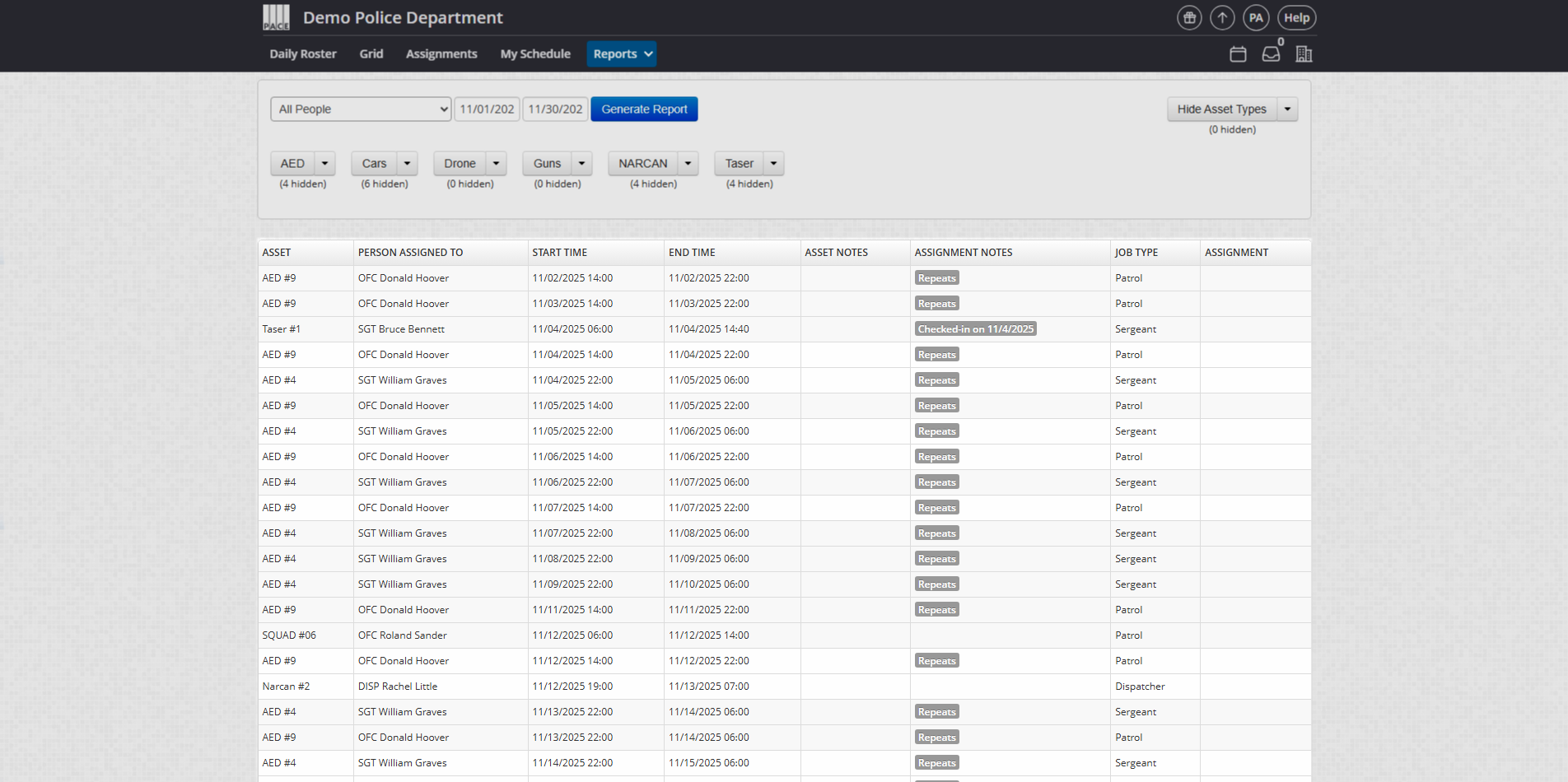The width and height of the screenshot is (1568, 782).
Task: Open the calendar icon in navigation bar
Action: (1238, 54)
